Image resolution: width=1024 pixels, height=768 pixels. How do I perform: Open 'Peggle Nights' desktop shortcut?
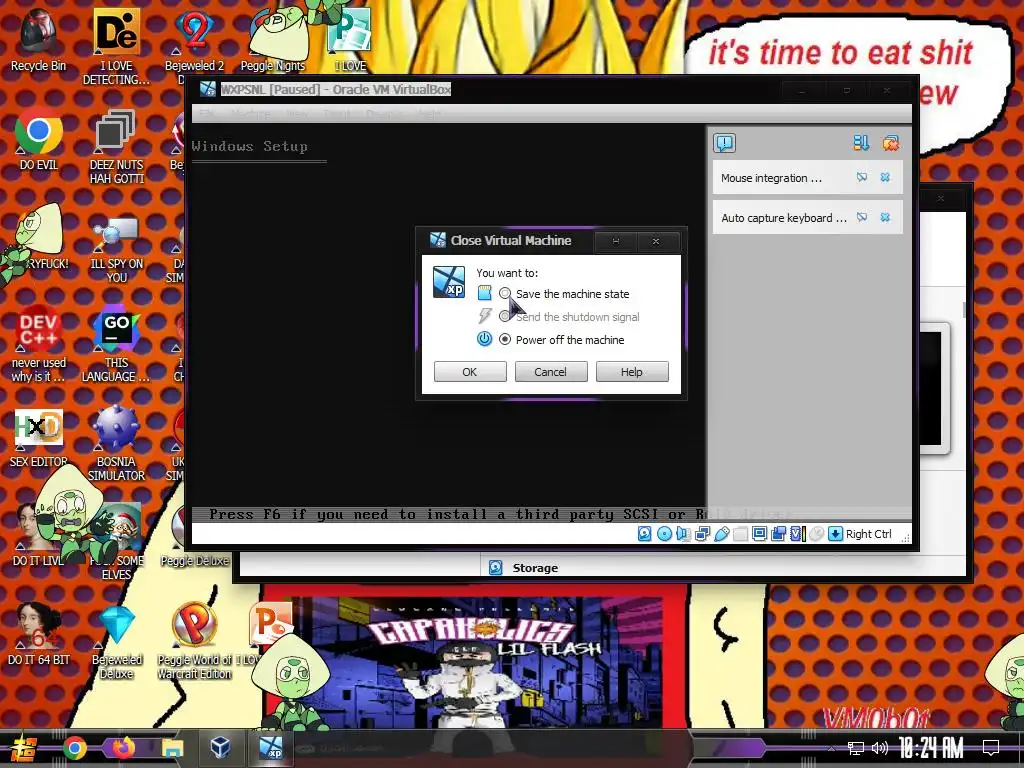coord(273,40)
